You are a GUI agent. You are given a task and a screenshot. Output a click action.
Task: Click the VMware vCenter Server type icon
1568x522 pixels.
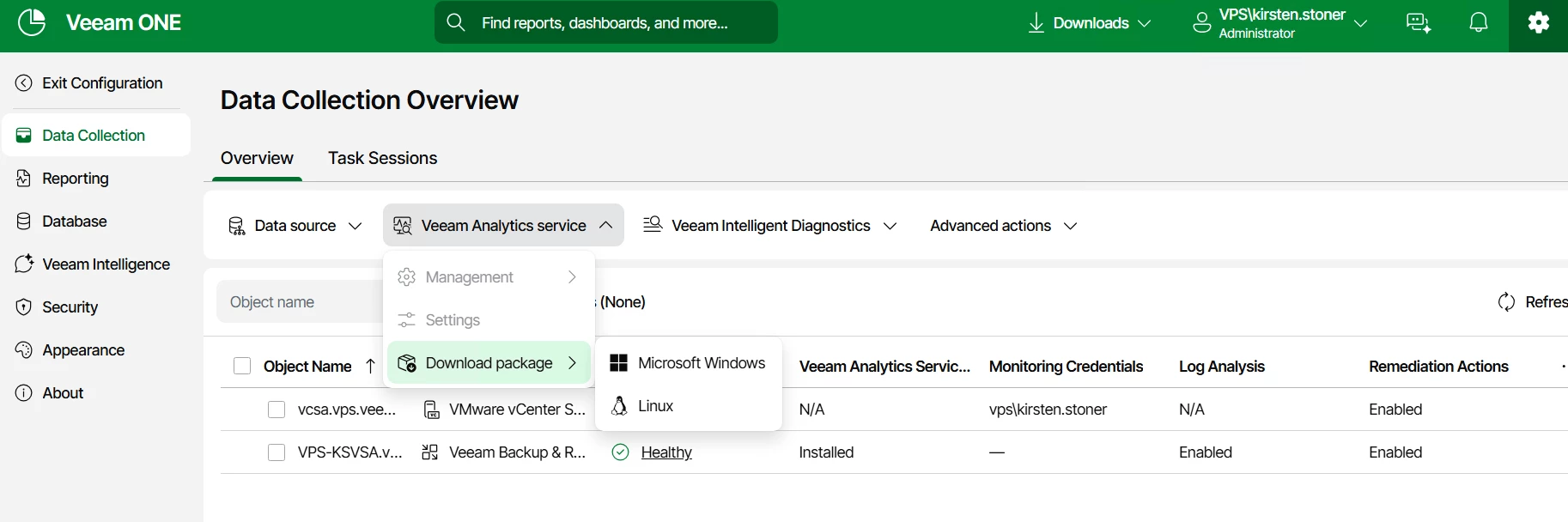[x=432, y=410]
